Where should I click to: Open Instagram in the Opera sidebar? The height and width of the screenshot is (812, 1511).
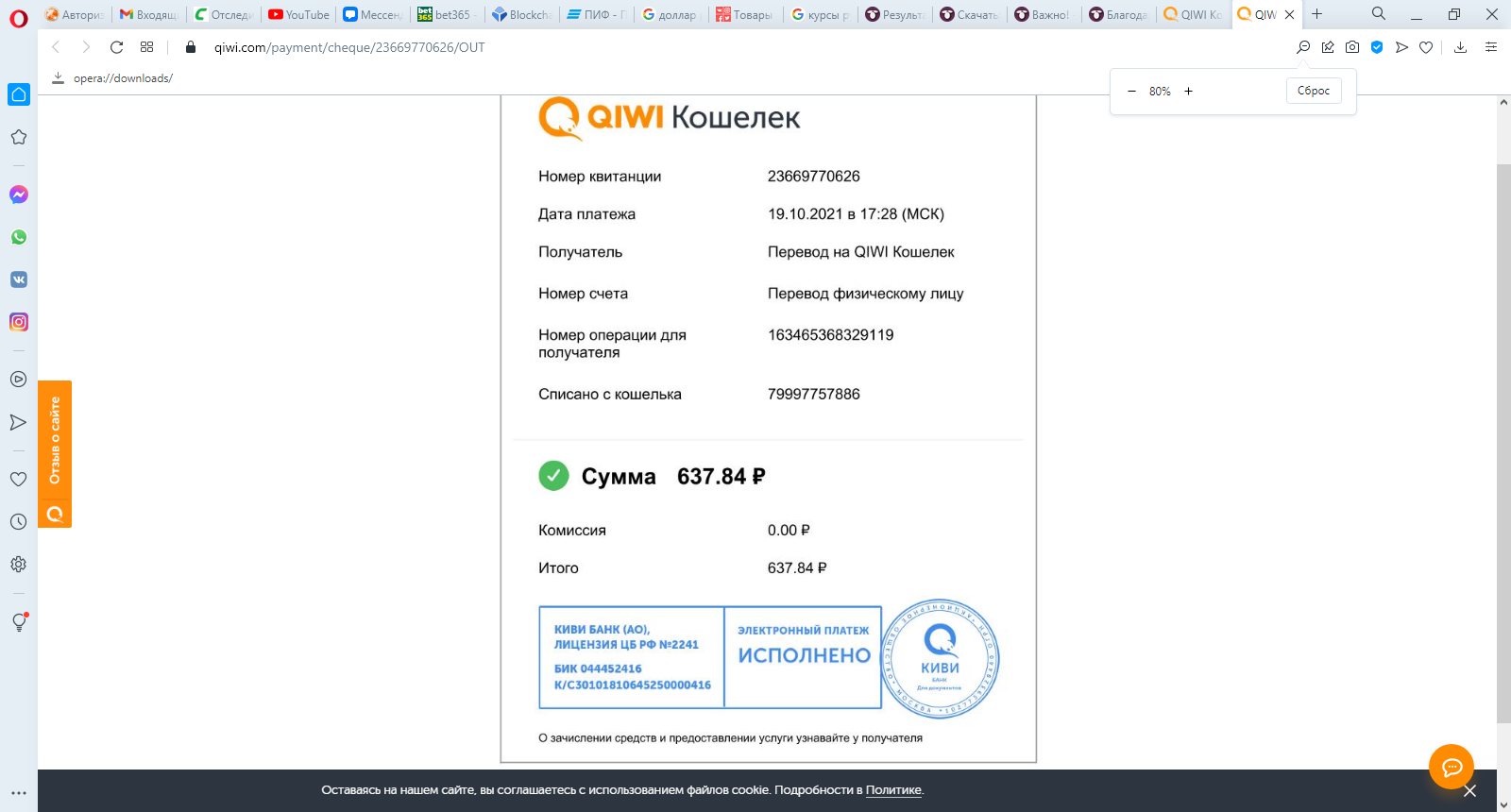click(x=19, y=322)
